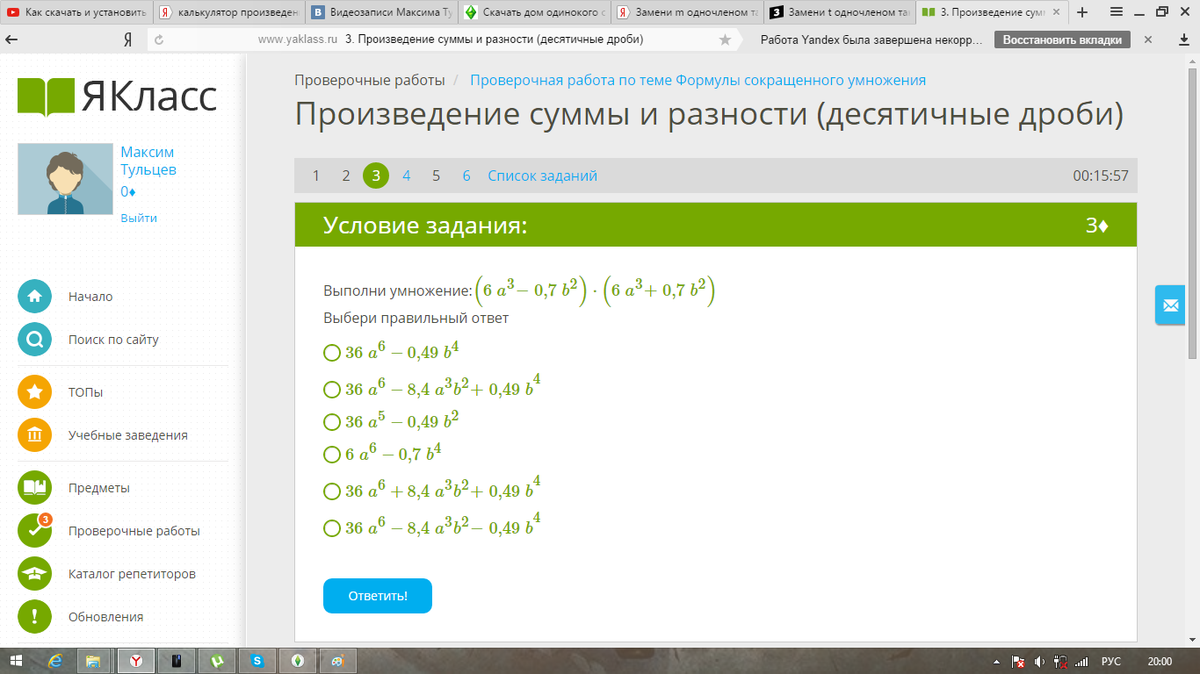1200x674 pixels.
Task: Click the blue envelope message icon
Action: [1169, 304]
